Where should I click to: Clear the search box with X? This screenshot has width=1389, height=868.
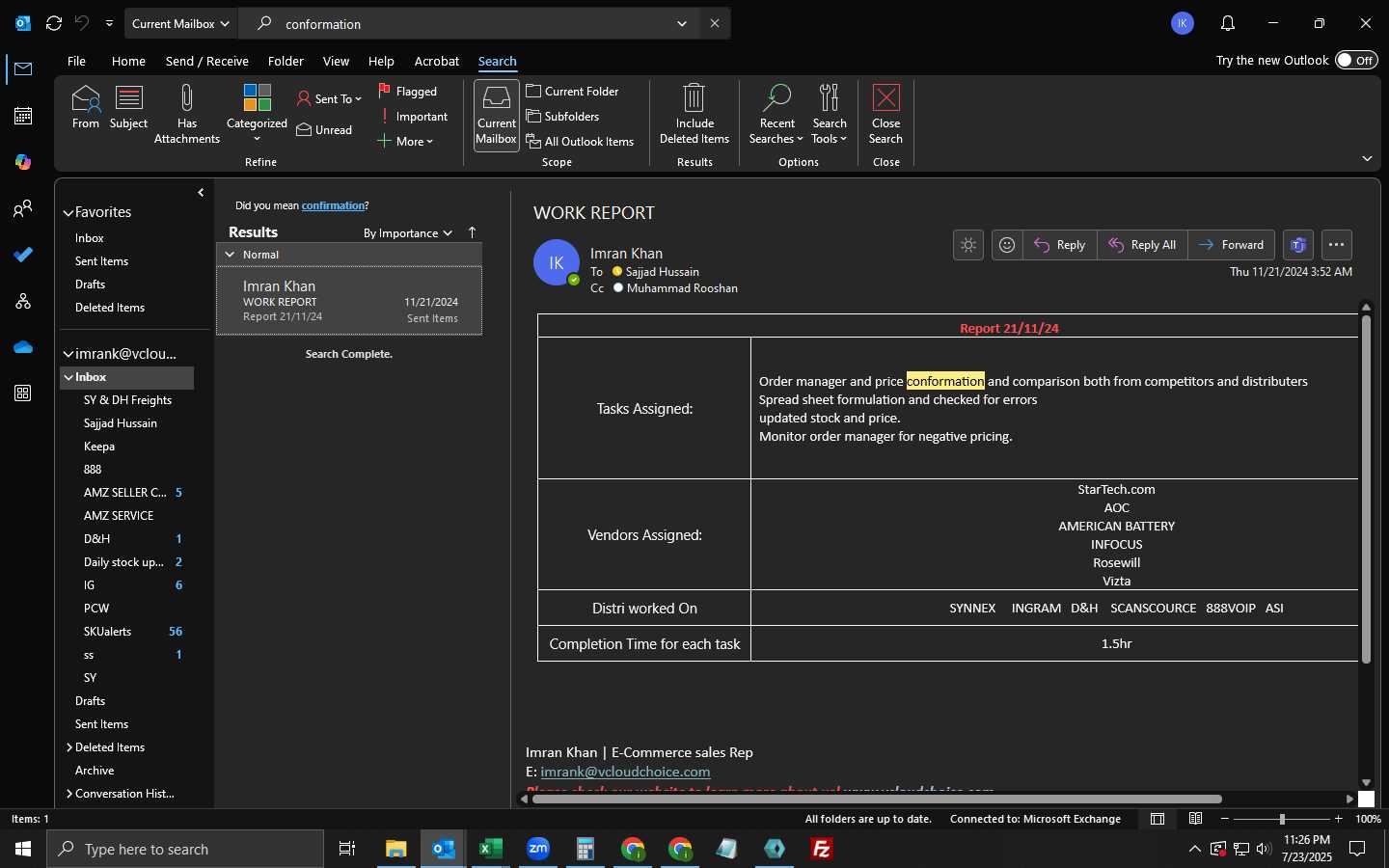pos(715,23)
